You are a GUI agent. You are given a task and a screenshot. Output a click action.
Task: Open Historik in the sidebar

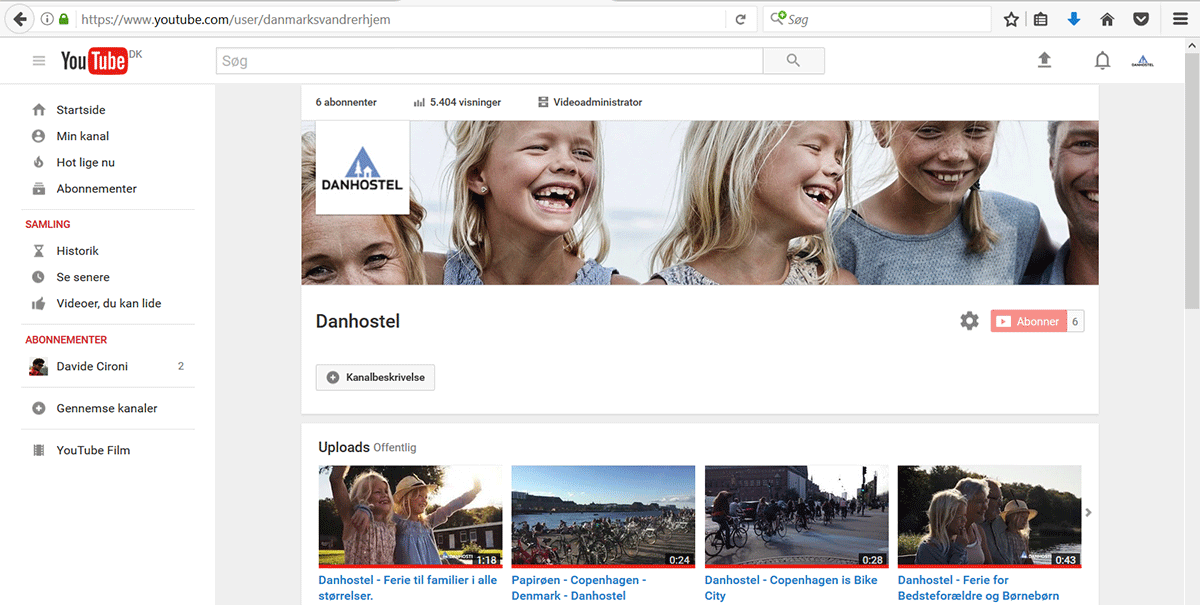pyautogui.click(x=78, y=251)
